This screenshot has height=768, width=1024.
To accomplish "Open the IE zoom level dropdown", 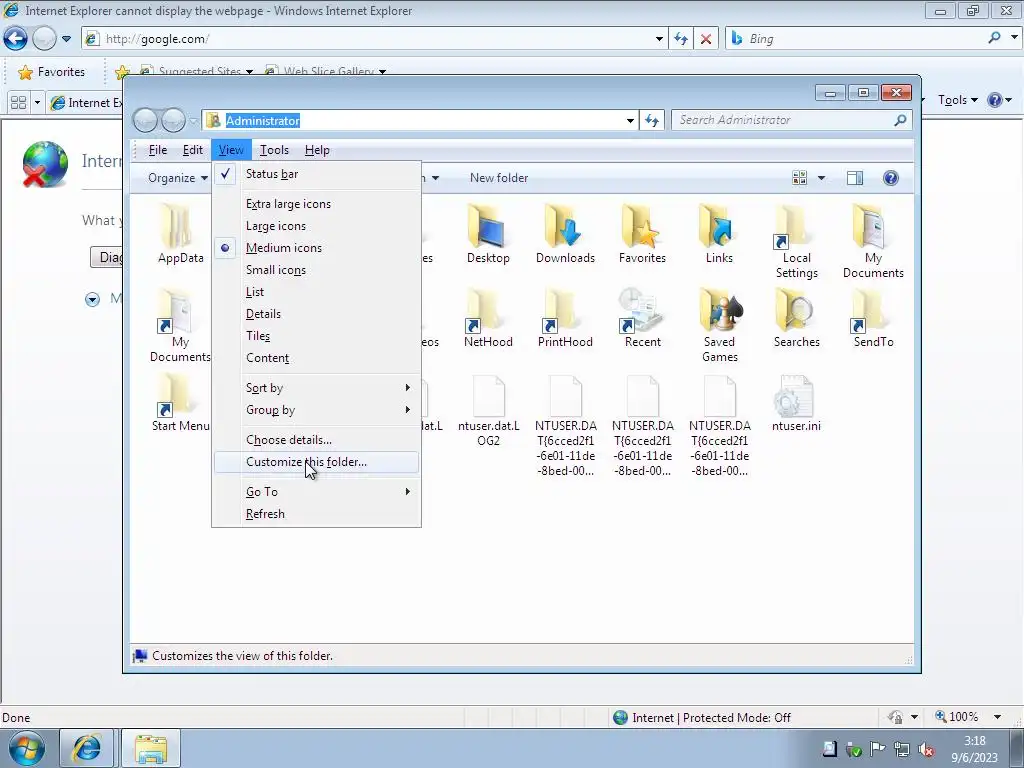I will pos(997,717).
